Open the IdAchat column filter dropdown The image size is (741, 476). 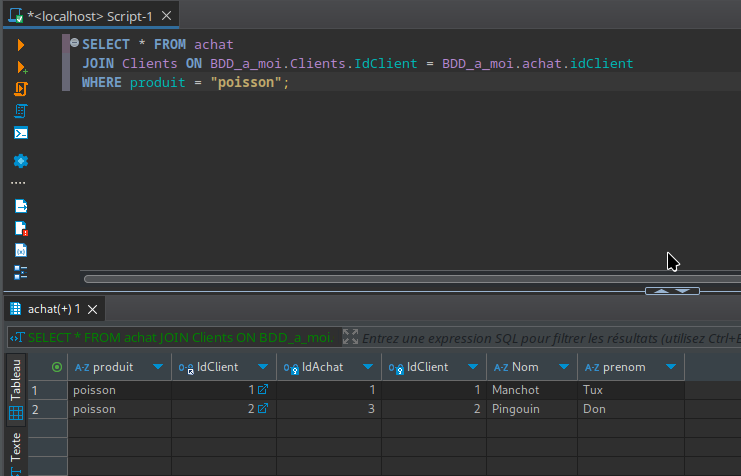368,367
